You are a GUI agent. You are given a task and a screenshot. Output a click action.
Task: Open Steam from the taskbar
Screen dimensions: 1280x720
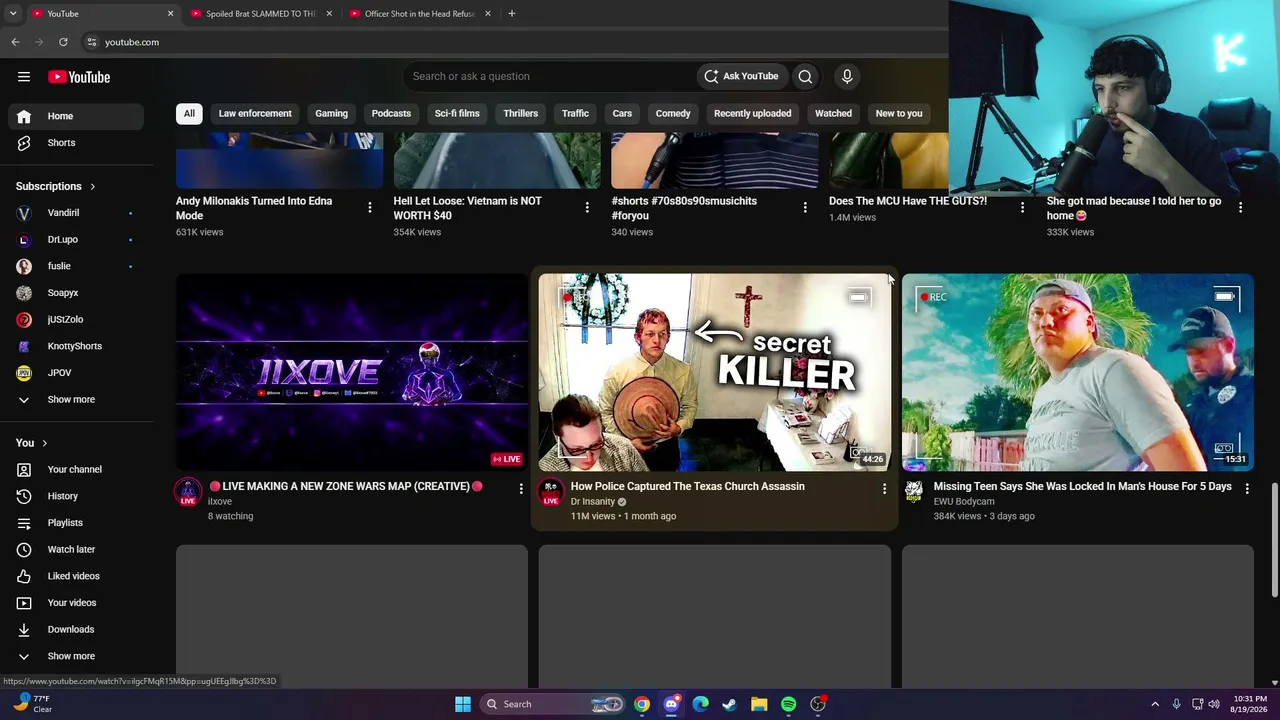730,704
